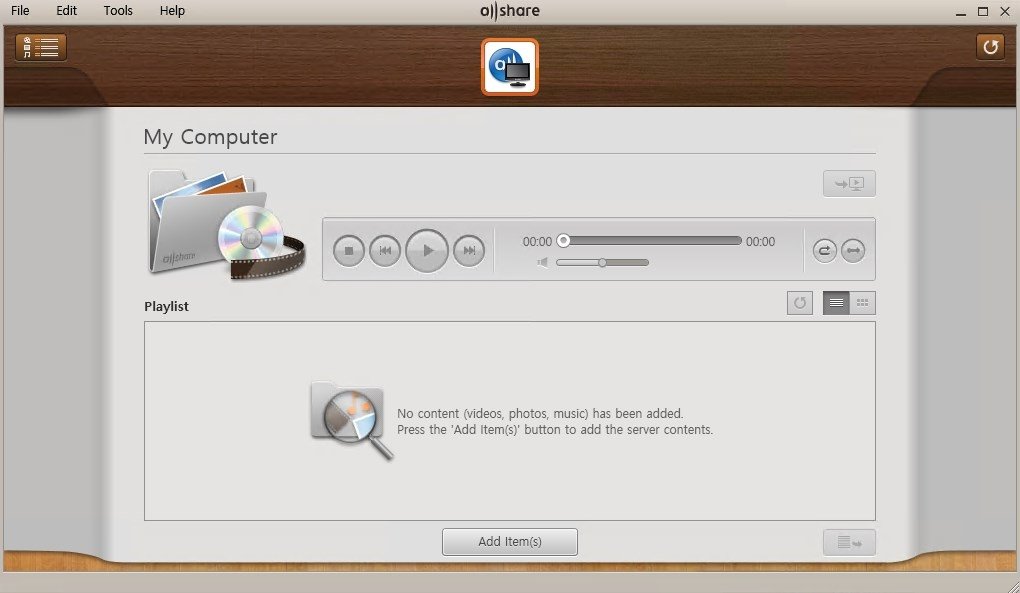Screen dimensions: 1020x593
Task: Click the playback progress seek bar
Action: point(651,241)
